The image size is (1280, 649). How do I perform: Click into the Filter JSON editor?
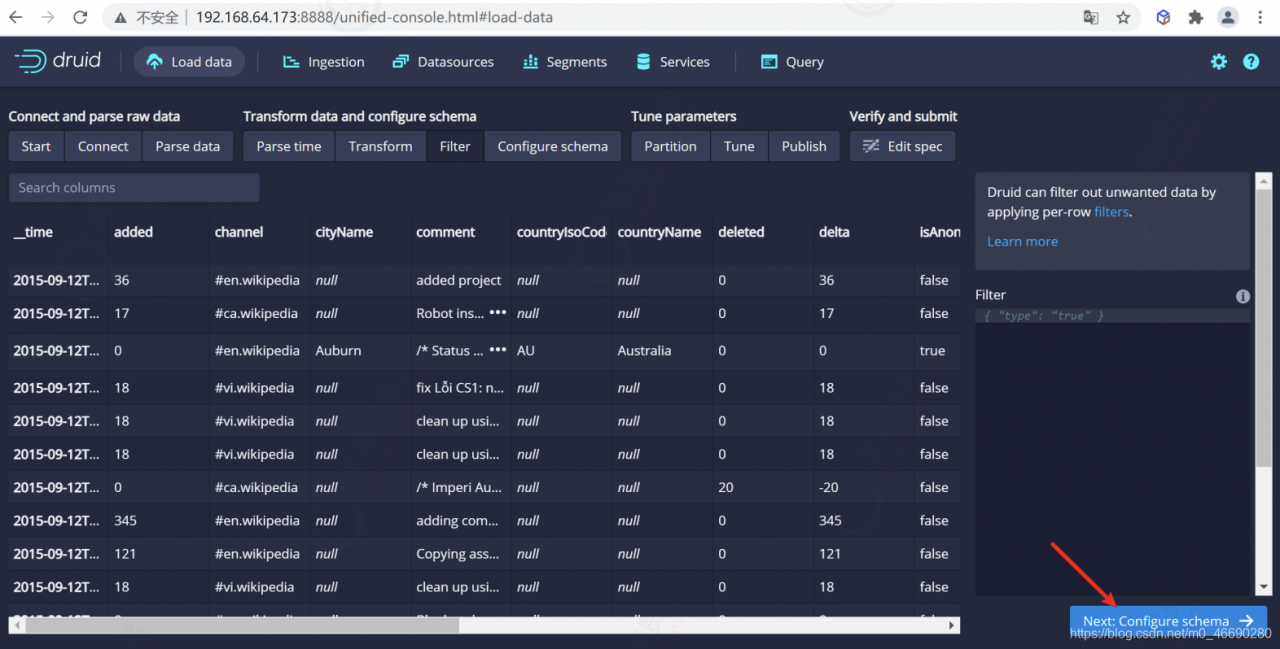point(1112,450)
